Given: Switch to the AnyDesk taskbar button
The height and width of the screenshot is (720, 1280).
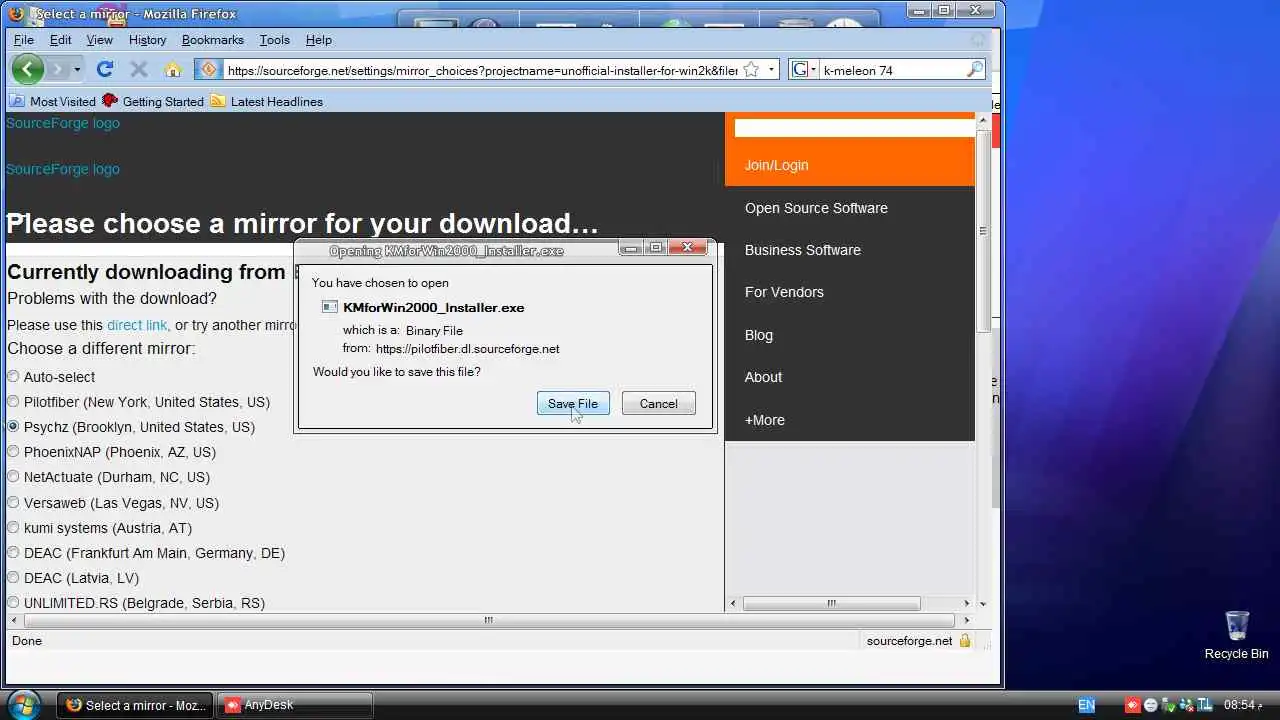Looking at the screenshot, I should click(295, 705).
